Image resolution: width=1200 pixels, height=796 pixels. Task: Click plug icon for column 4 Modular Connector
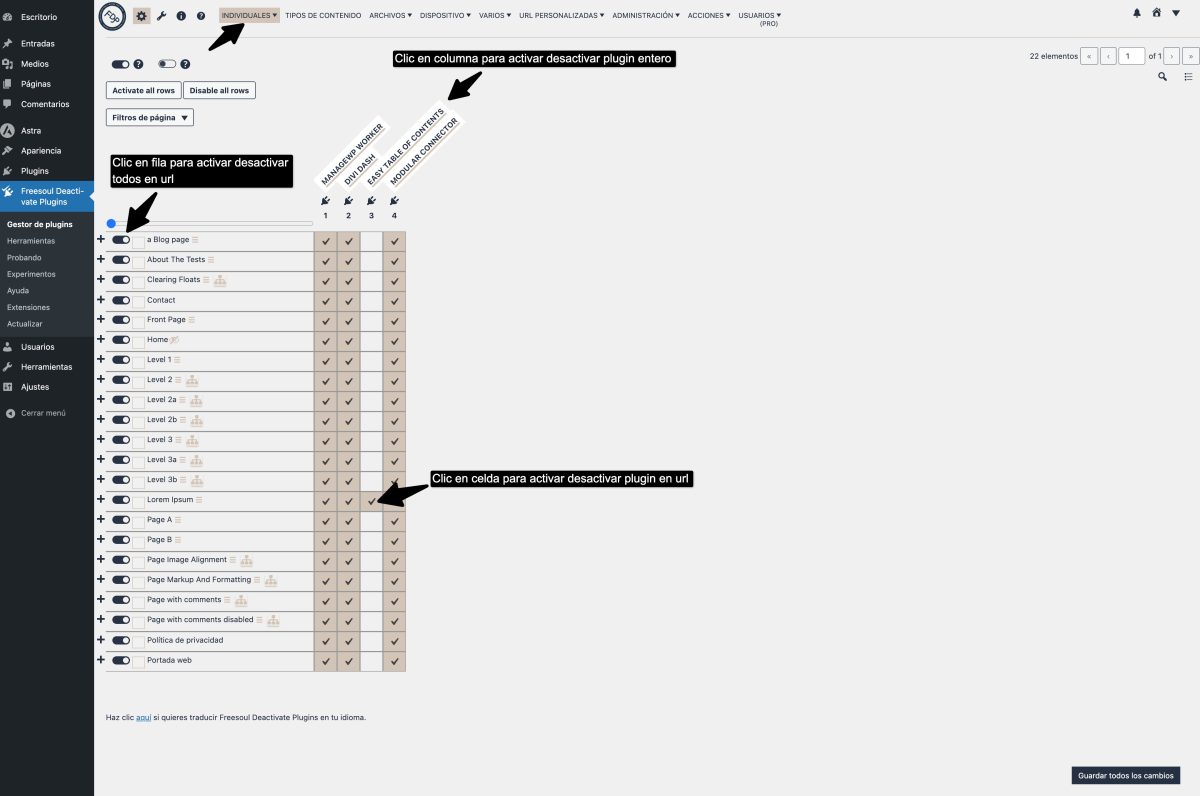[394, 201]
